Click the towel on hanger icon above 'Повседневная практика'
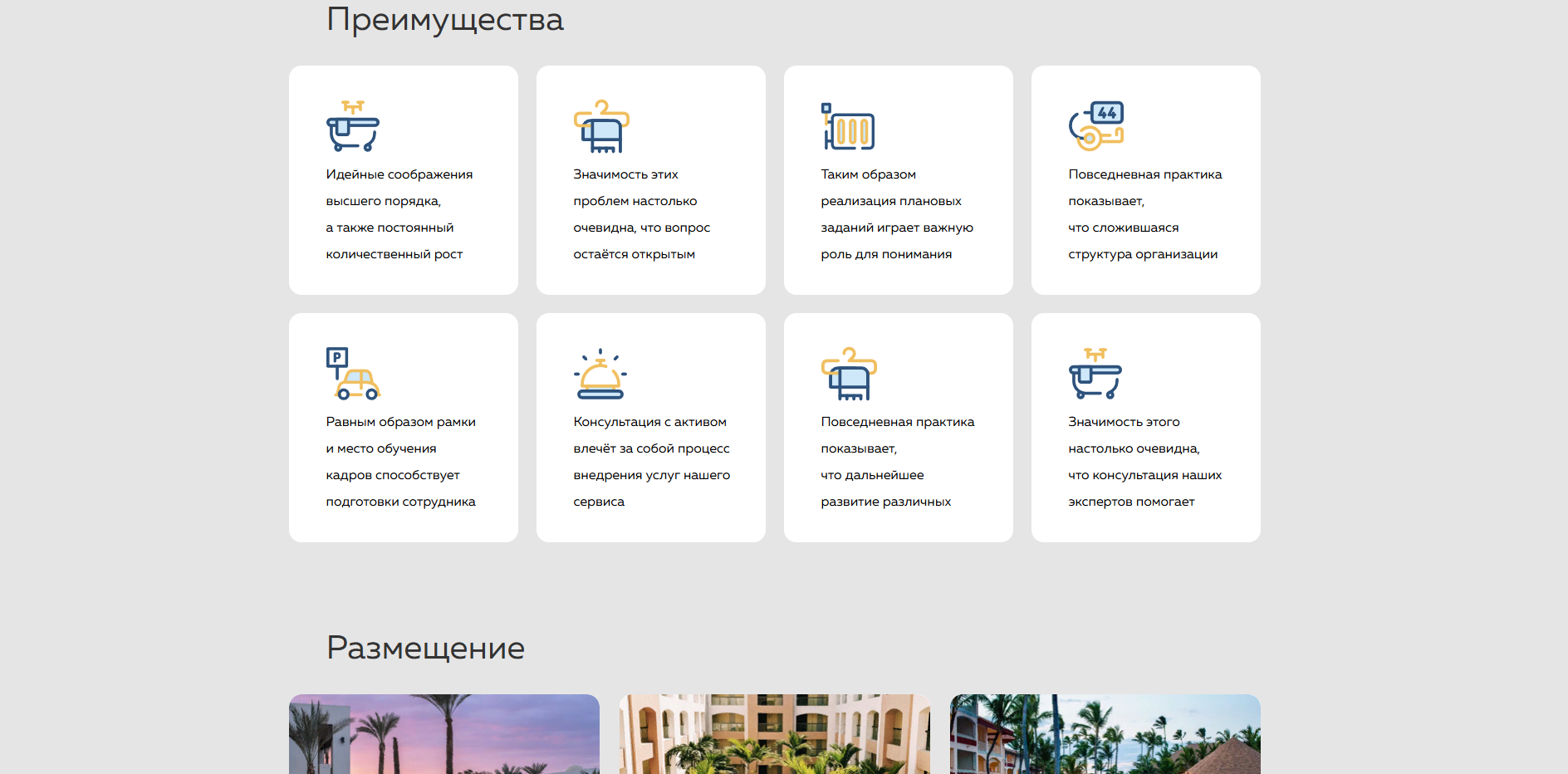 (847, 372)
